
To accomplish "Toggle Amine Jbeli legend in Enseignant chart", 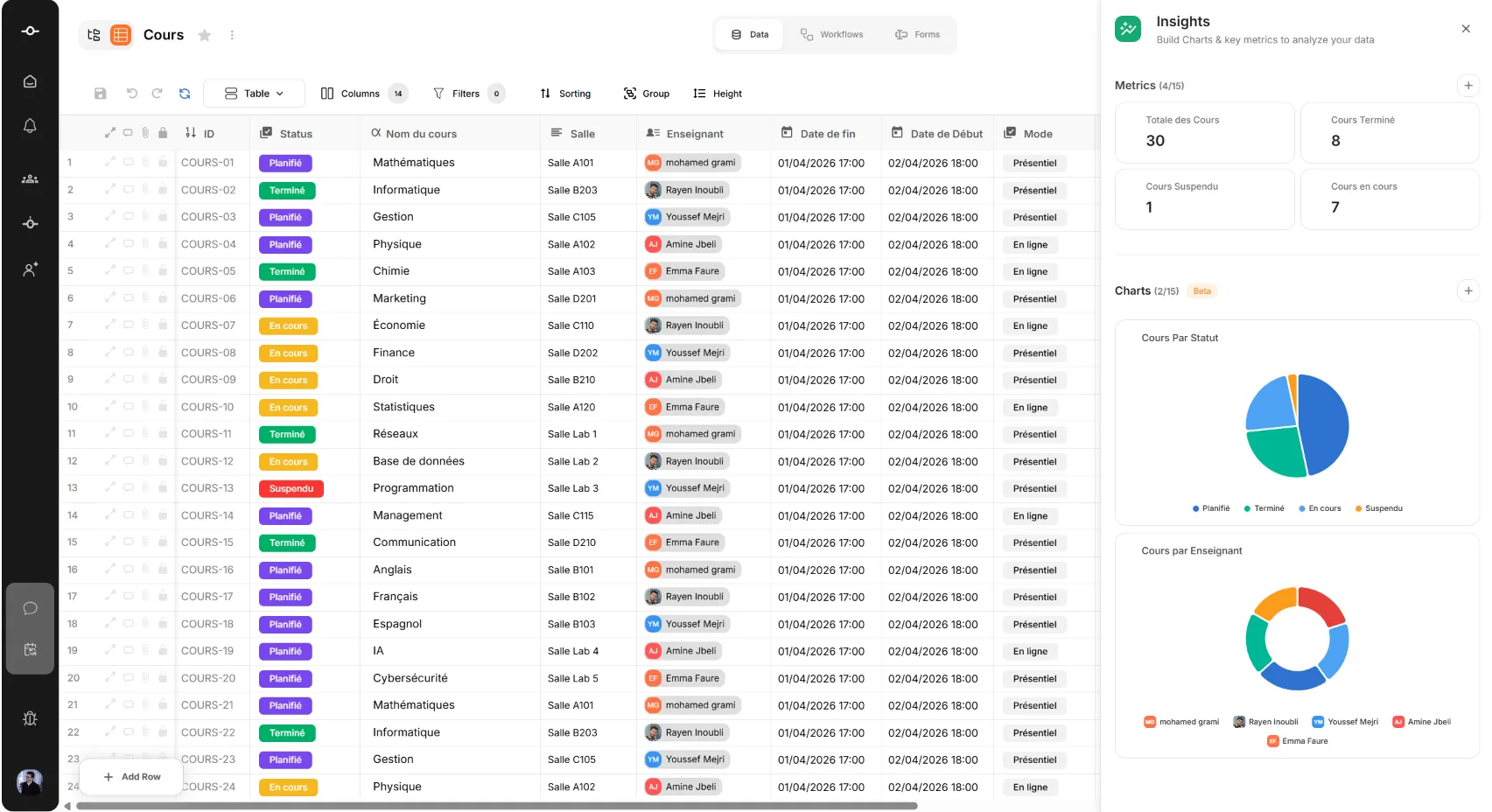I will (1422, 722).
